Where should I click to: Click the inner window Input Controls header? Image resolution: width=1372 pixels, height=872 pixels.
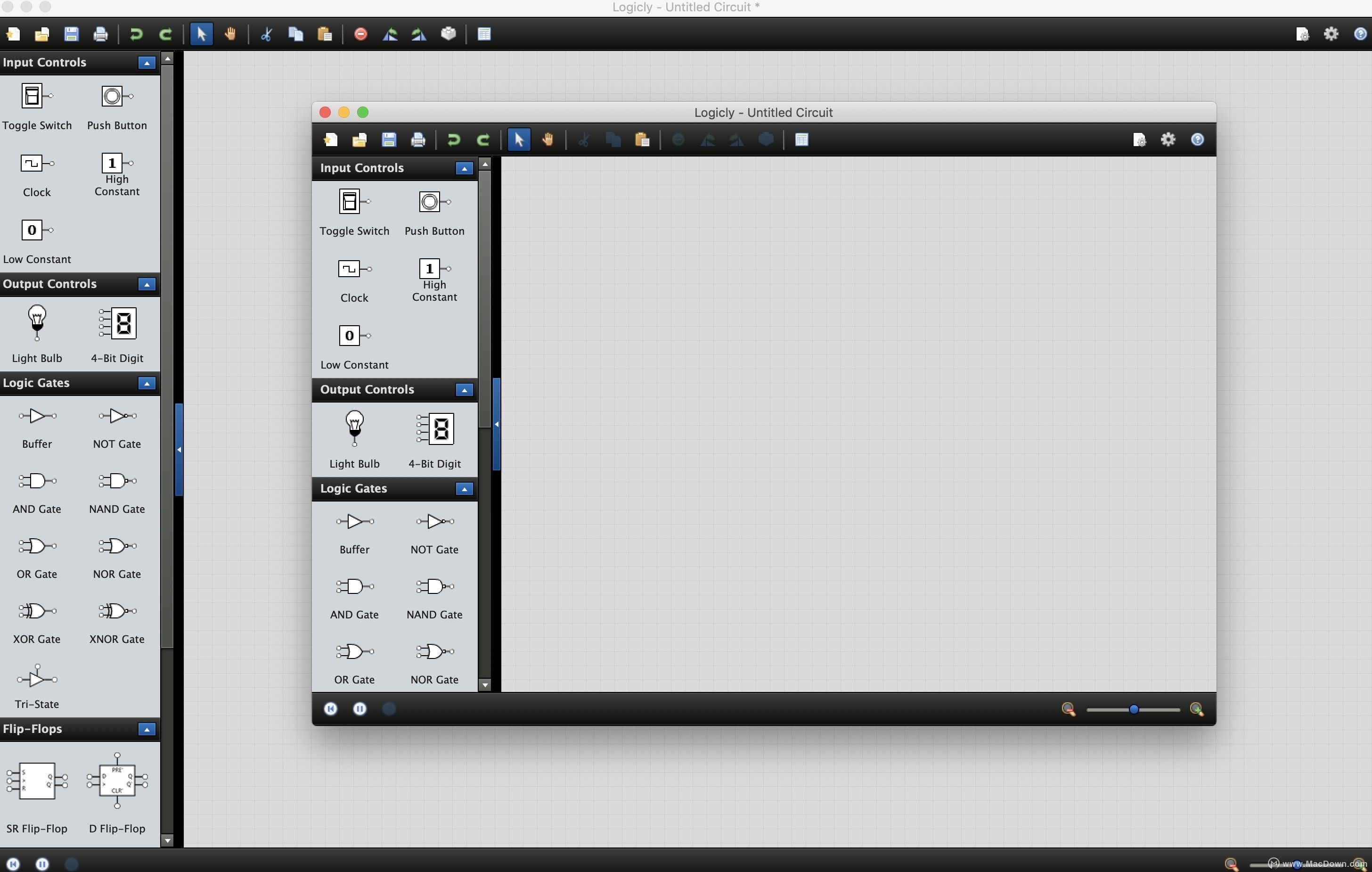[362, 167]
